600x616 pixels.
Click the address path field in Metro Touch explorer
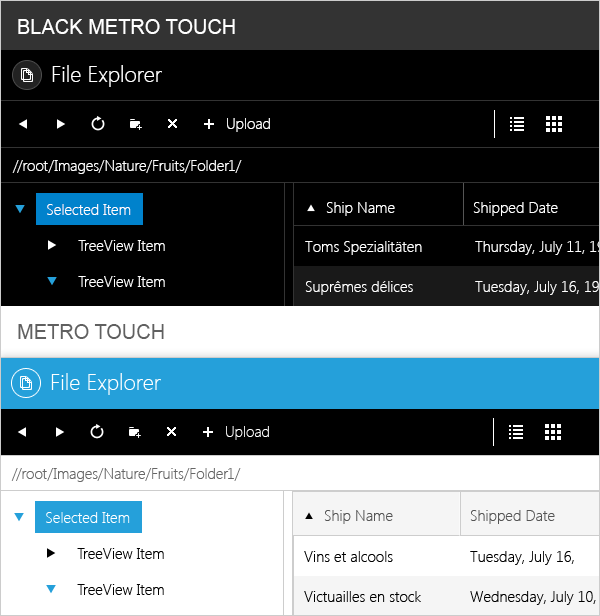(x=300, y=473)
